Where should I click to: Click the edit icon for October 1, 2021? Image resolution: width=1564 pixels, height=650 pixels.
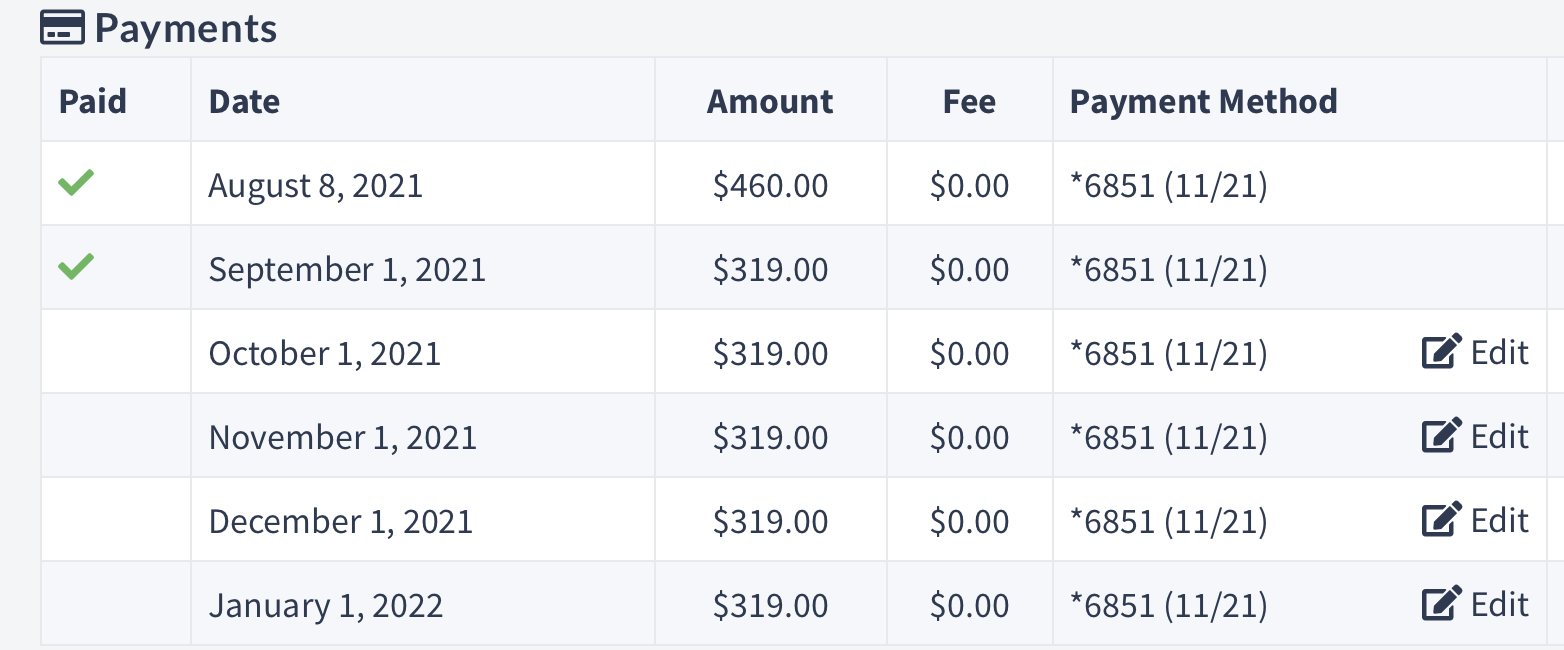click(x=1442, y=353)
